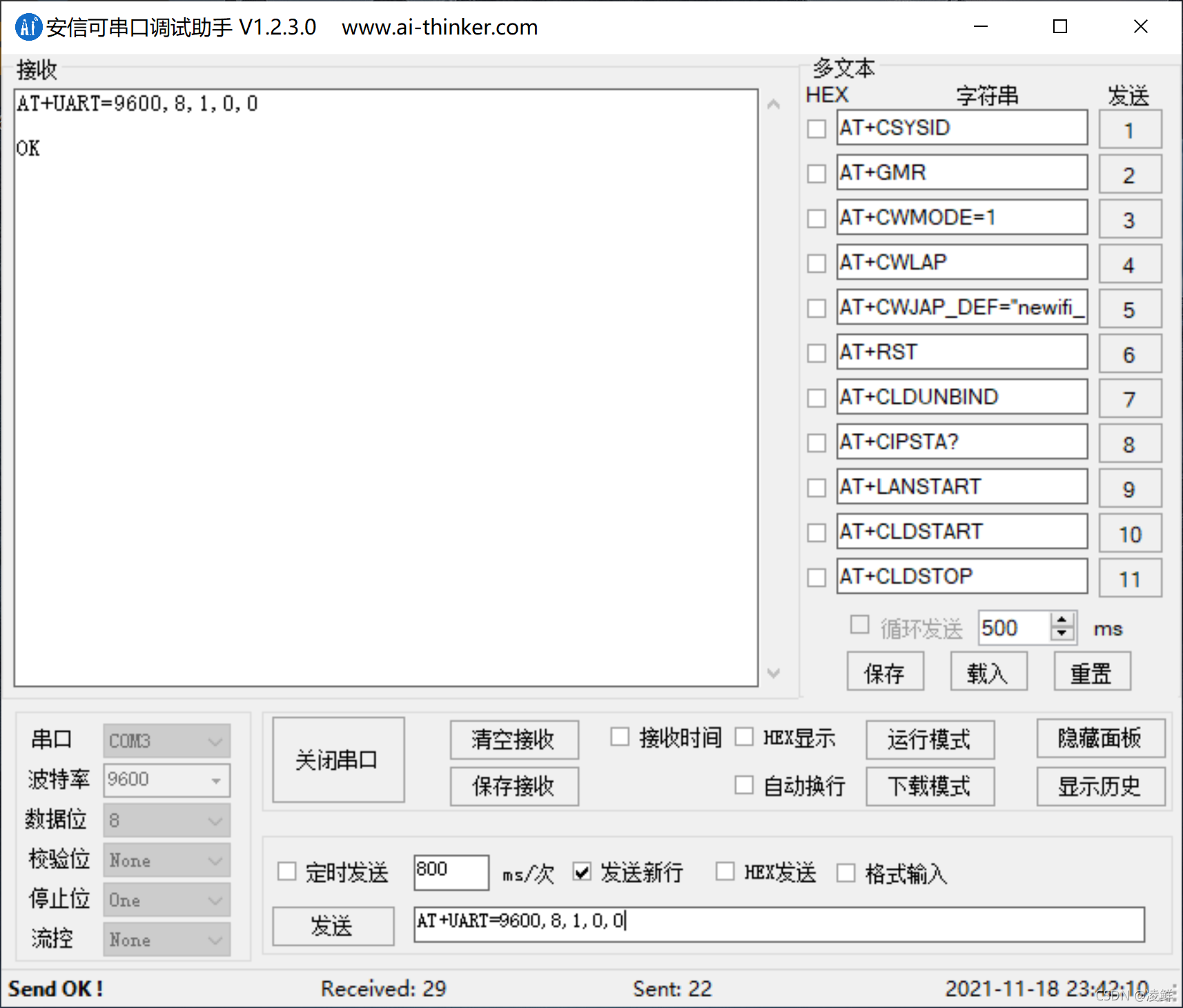Decrease the loop interval with down arrow
The height and width of the screenshot is (1008, 1183).
(1063, 634)
